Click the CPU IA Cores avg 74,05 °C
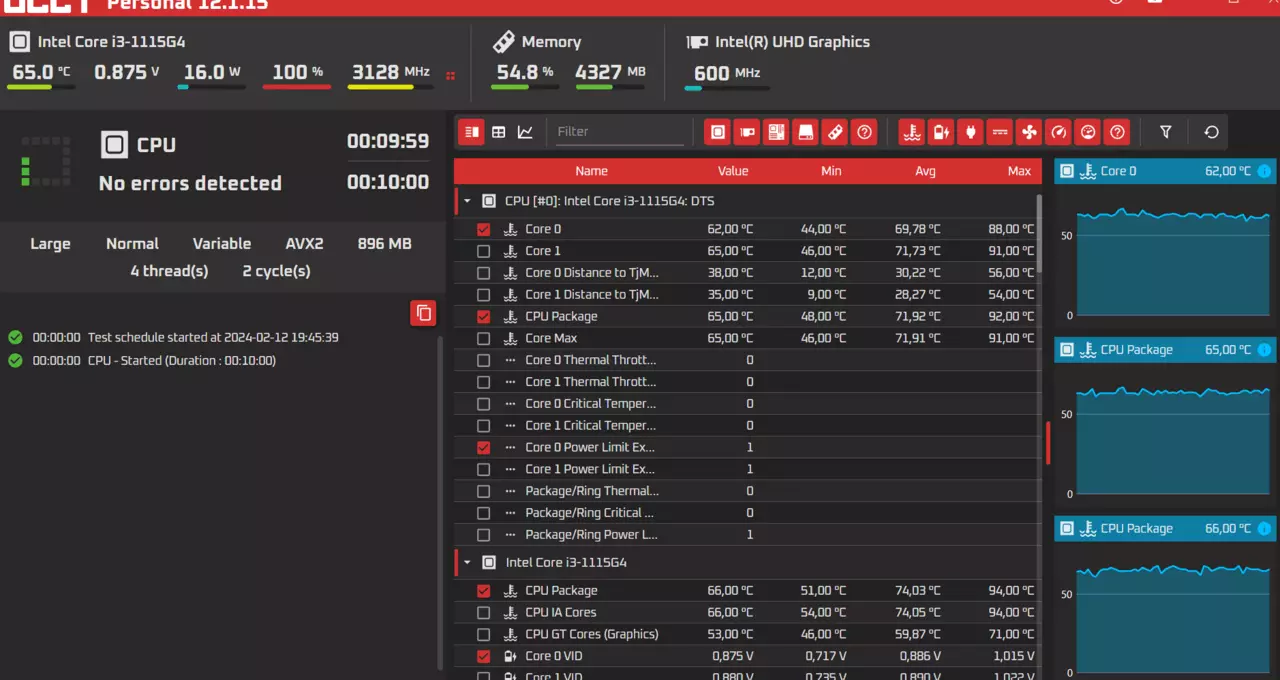This screenshot has height=680, width=1280. coord(916,612)
